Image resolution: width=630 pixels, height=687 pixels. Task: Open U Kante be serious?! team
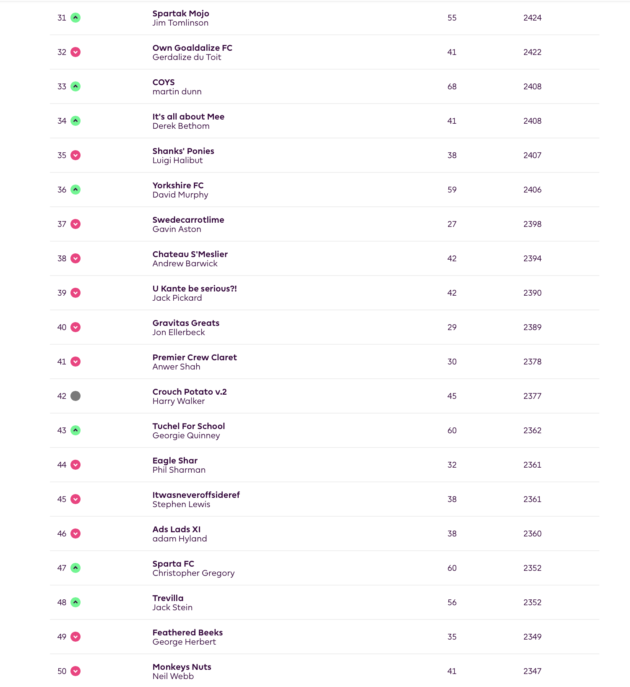tap(195, 288)
